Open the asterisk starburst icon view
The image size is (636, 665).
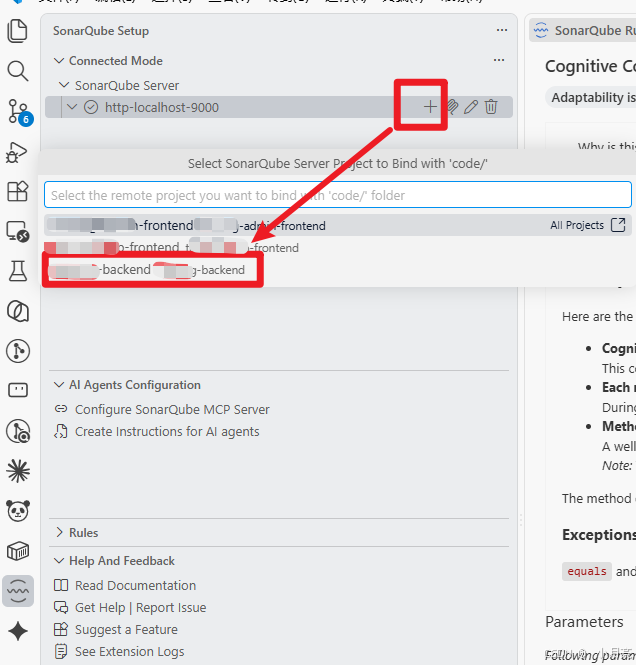pyautogui.click(x=18, y=471)
